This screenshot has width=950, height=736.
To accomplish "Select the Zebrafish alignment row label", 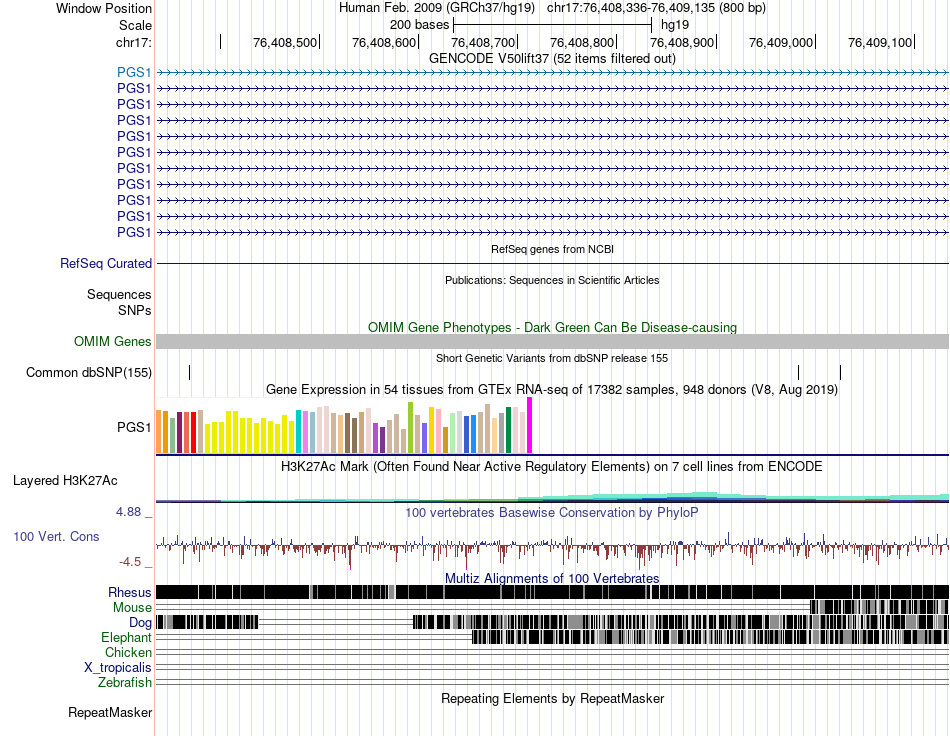I will [x=125, y=683].
